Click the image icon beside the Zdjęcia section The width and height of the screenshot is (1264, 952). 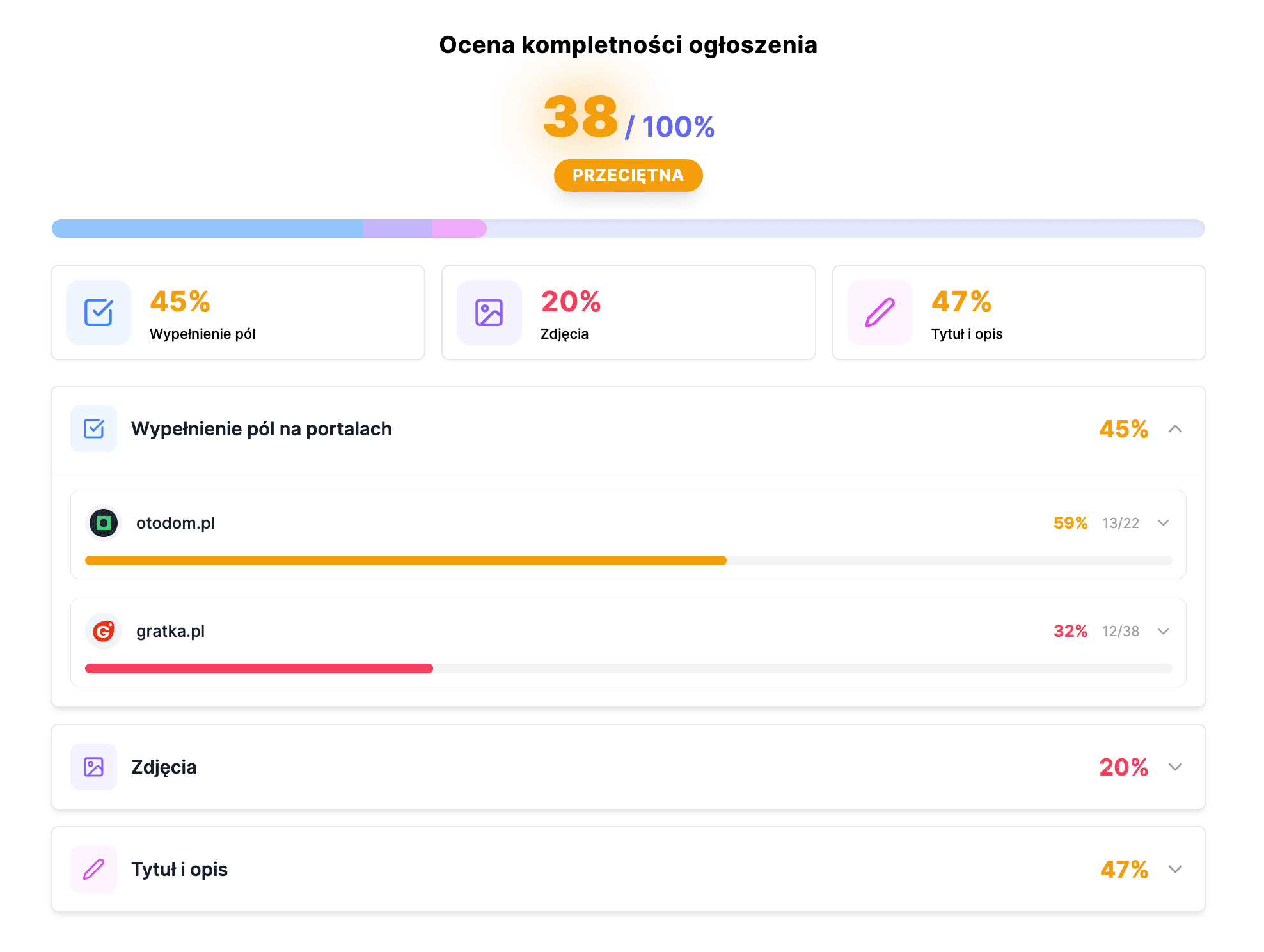pos(93,767)
